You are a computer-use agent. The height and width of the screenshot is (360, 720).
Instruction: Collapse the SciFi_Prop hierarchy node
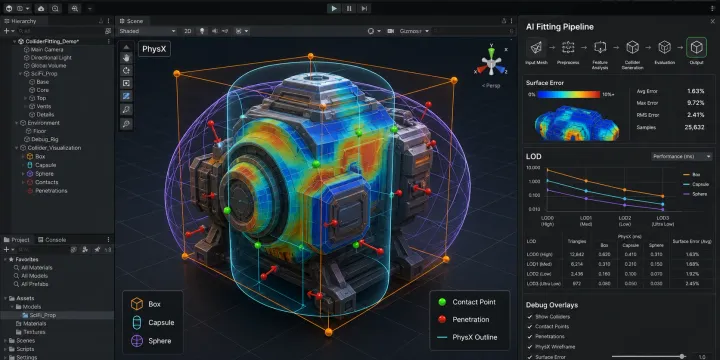click(x=20, y=73)
